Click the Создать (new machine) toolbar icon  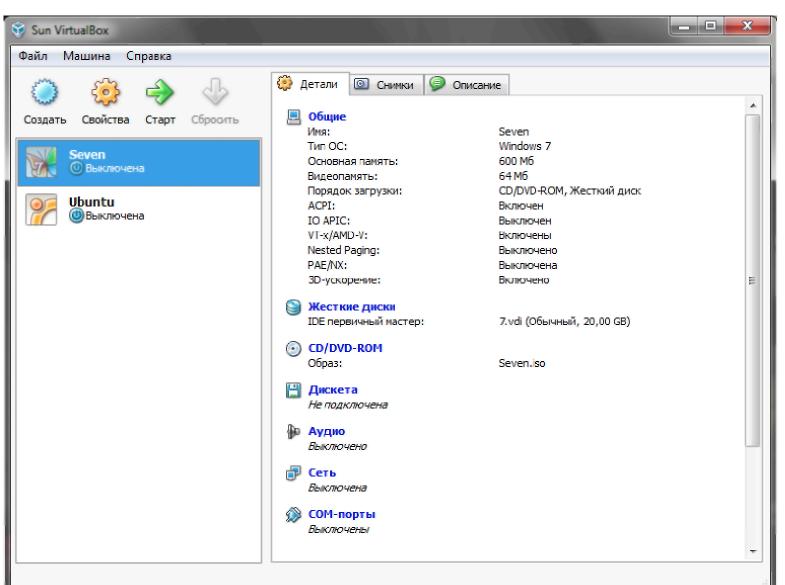[45, 93]
